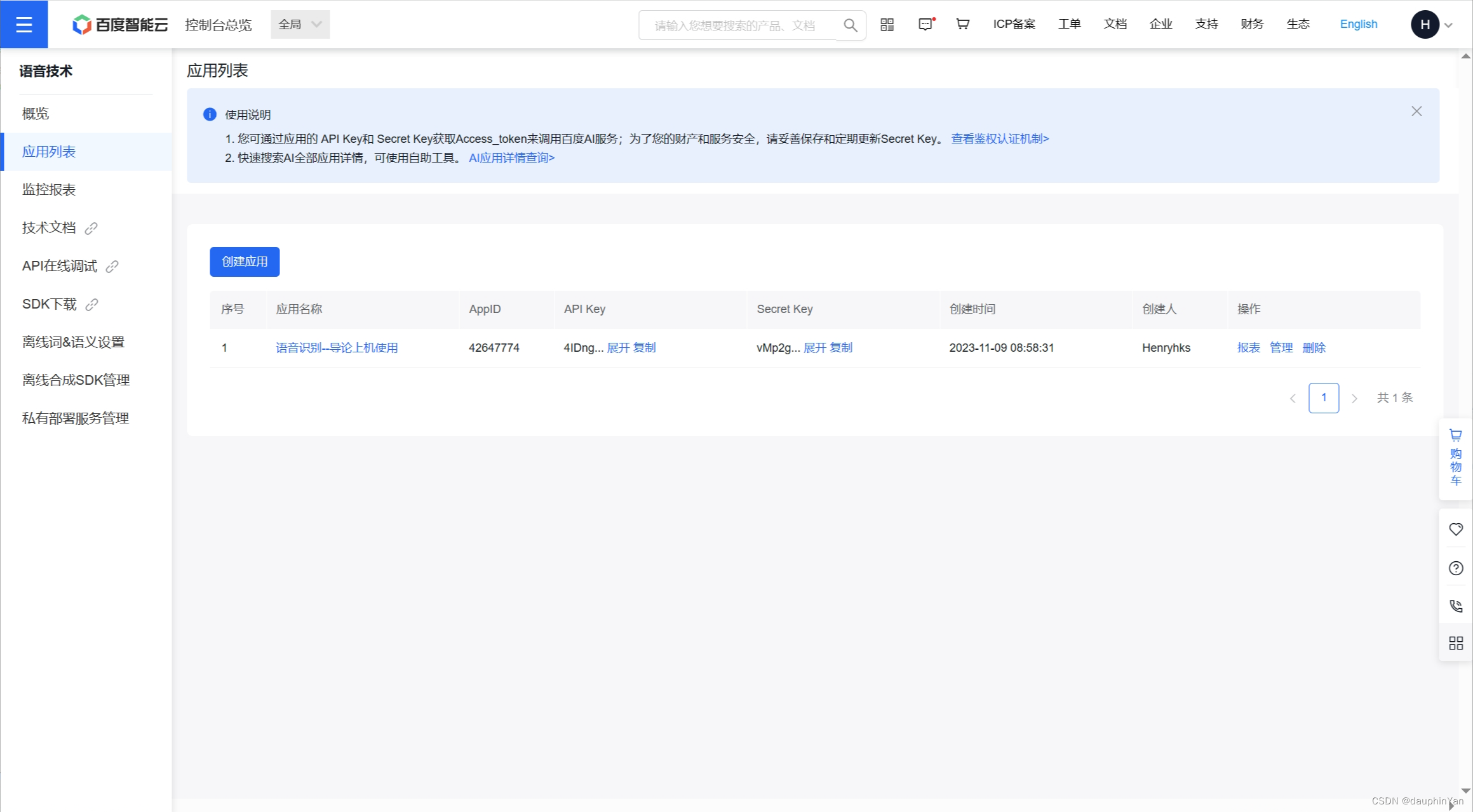Click the link icon next to SDK下载

point(92,304)
